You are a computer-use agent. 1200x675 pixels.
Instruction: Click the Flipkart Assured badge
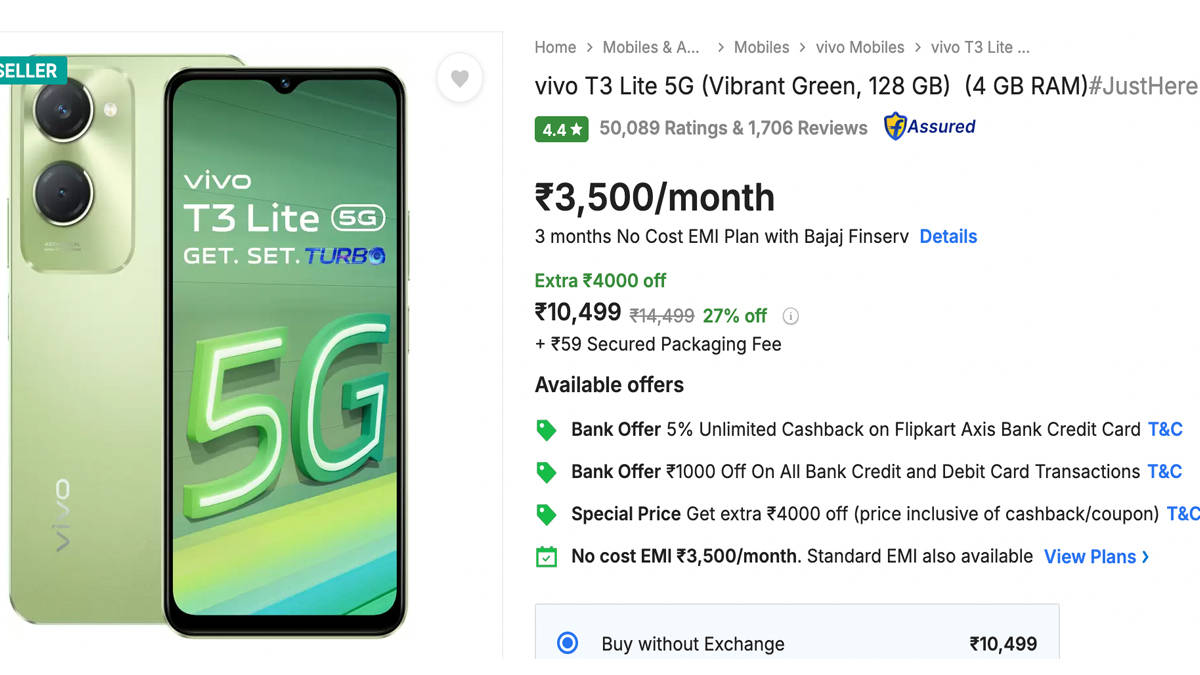point(929,127)
